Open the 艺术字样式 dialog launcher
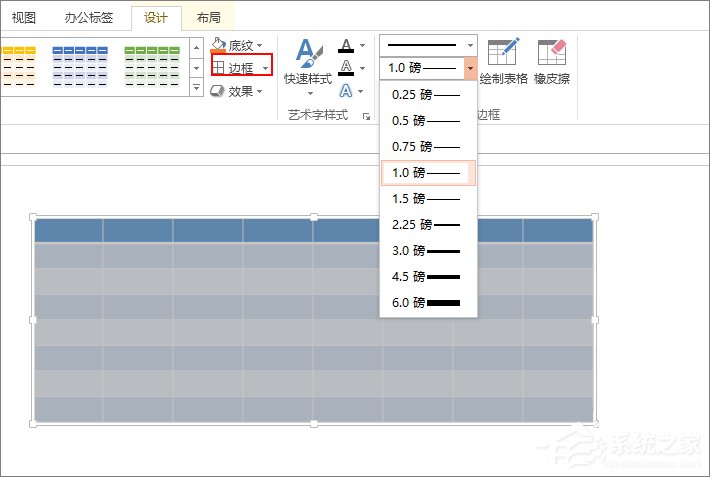The width and height of the screenshot is (710, 477). 366,116
